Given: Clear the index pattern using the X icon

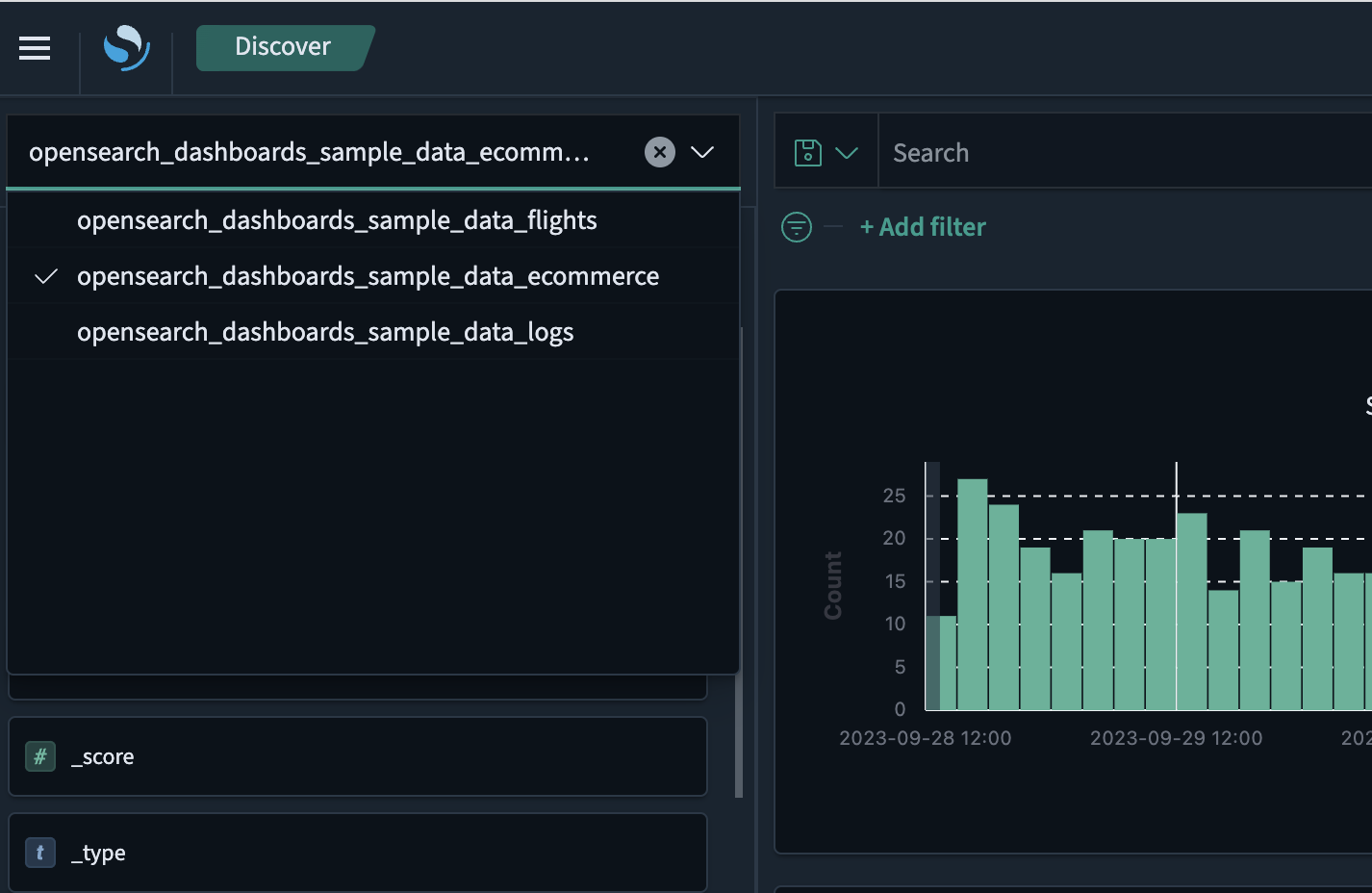Looking at the screenshot, I should click(659, 151).
